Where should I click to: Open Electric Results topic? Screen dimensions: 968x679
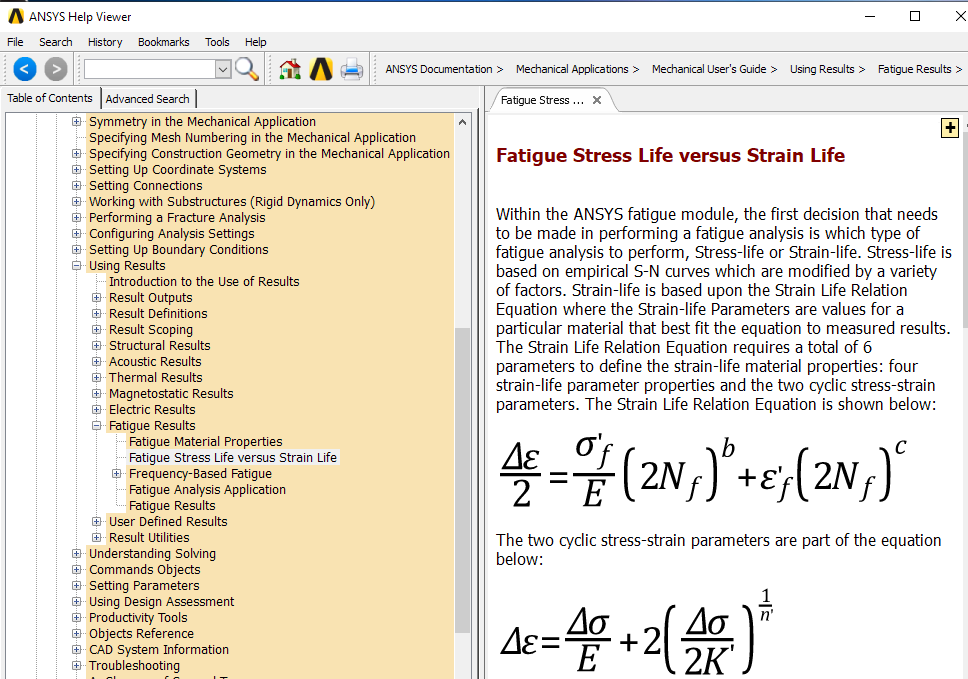pyautogui.click(x=152, y=410)
